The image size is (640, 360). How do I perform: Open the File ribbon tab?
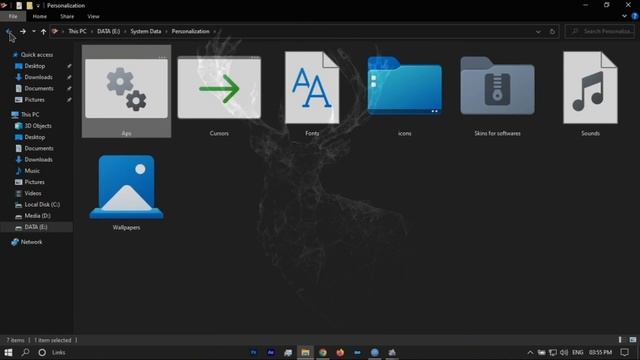pyautogui.click(x=13, y=16)
